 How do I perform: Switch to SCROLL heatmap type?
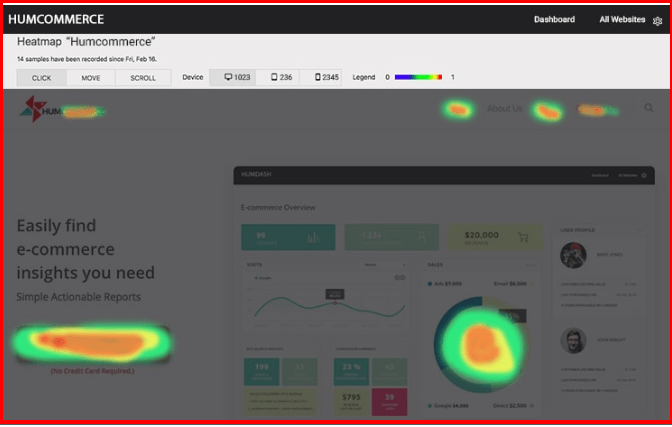point(143,77)
